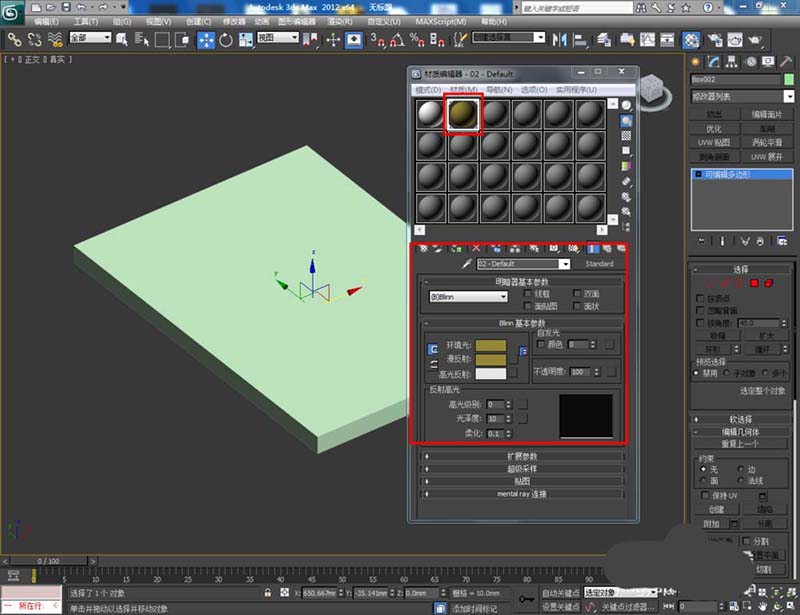Open the 自定义(U) menu in menu bar

click(x=385, y=21)
